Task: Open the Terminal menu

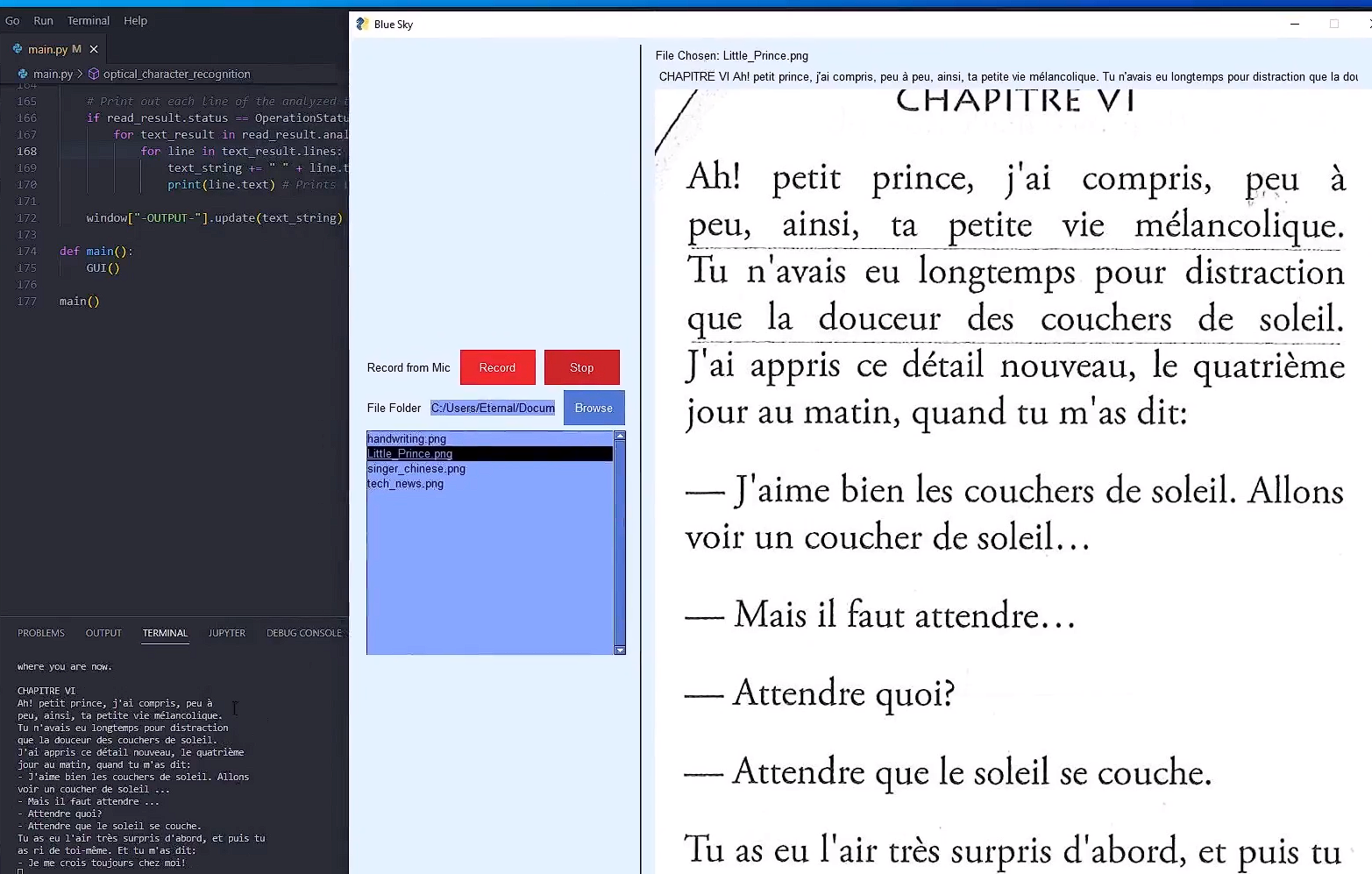Action: (89, 20)
